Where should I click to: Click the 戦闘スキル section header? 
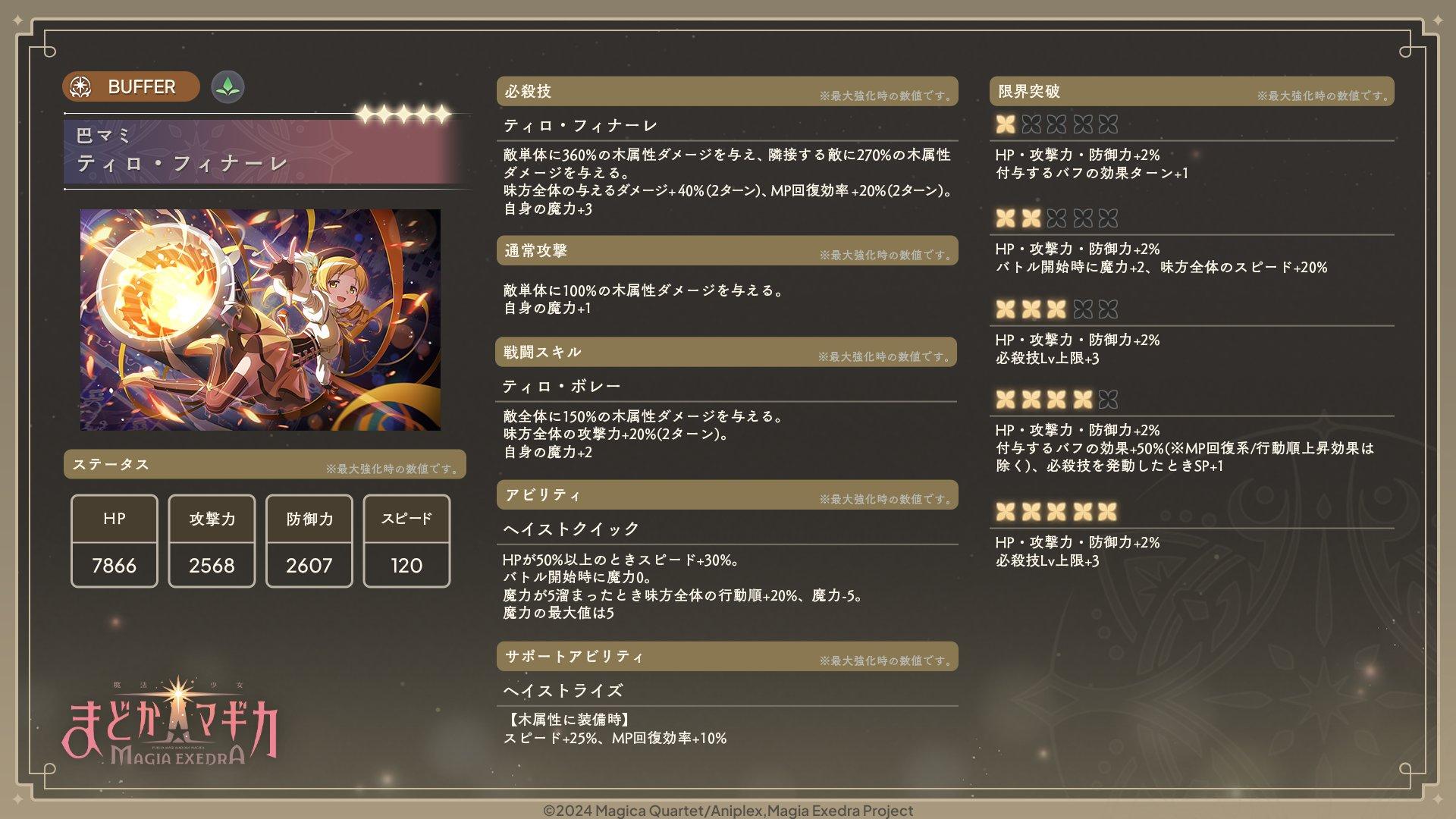tap(726, 352)
